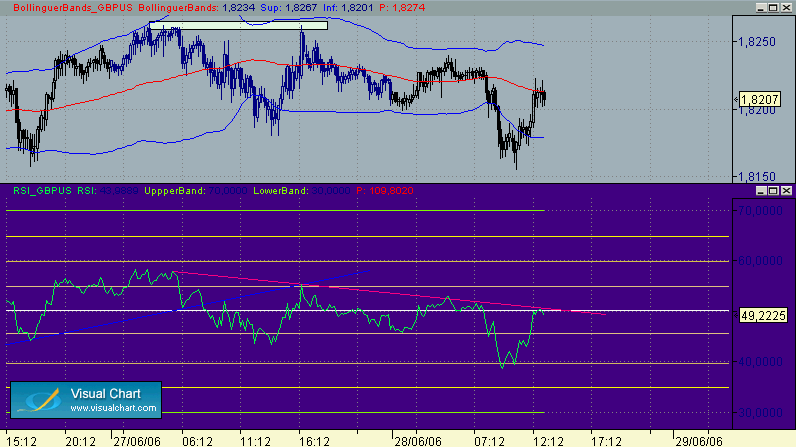Click the BollinguerBands_GBPUS title label

[73, 8]
